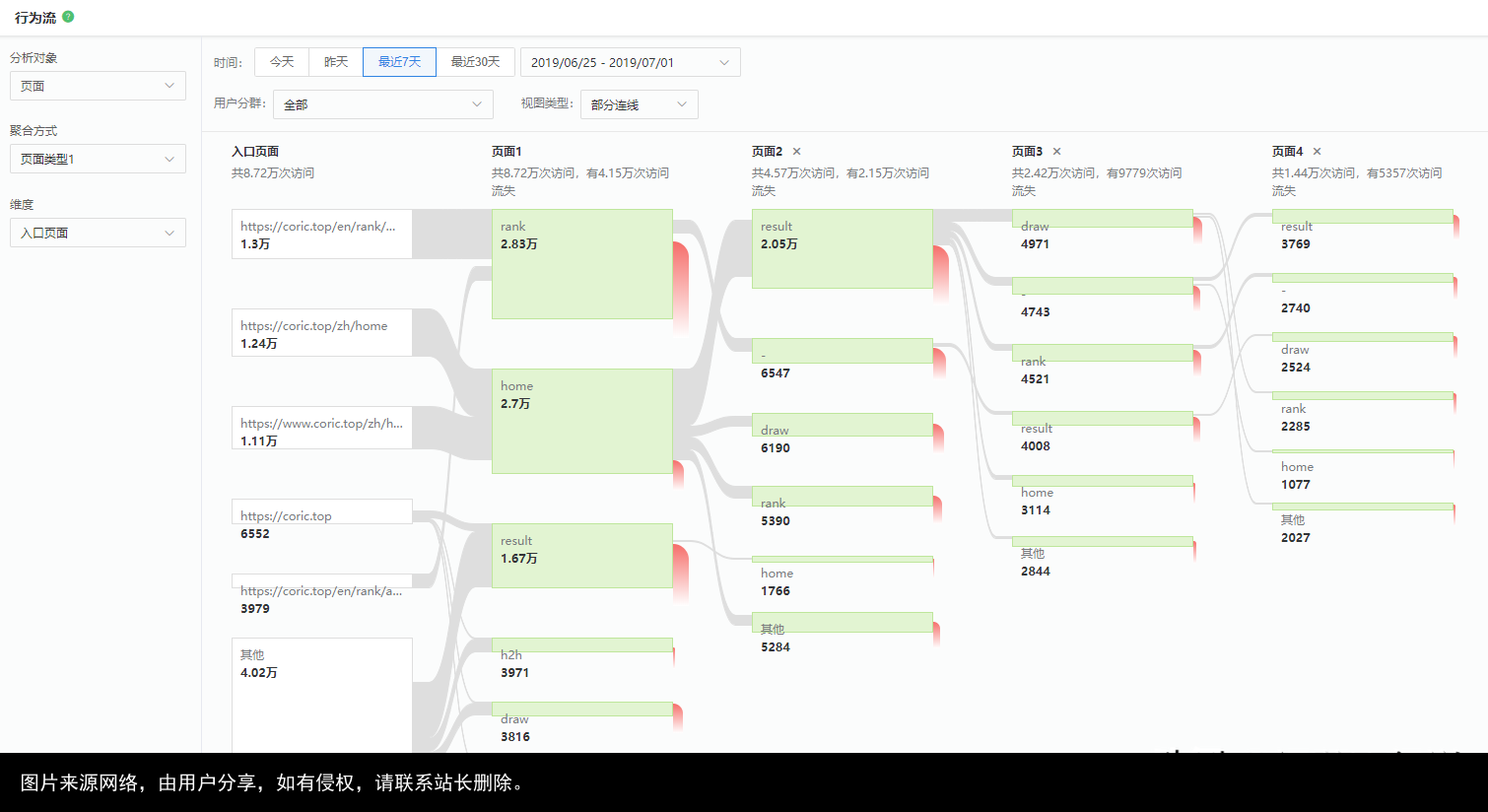Open the 聚合方式 dropdown showing 页面类型1
This screenshot has height=812, width=1488.
97,158
